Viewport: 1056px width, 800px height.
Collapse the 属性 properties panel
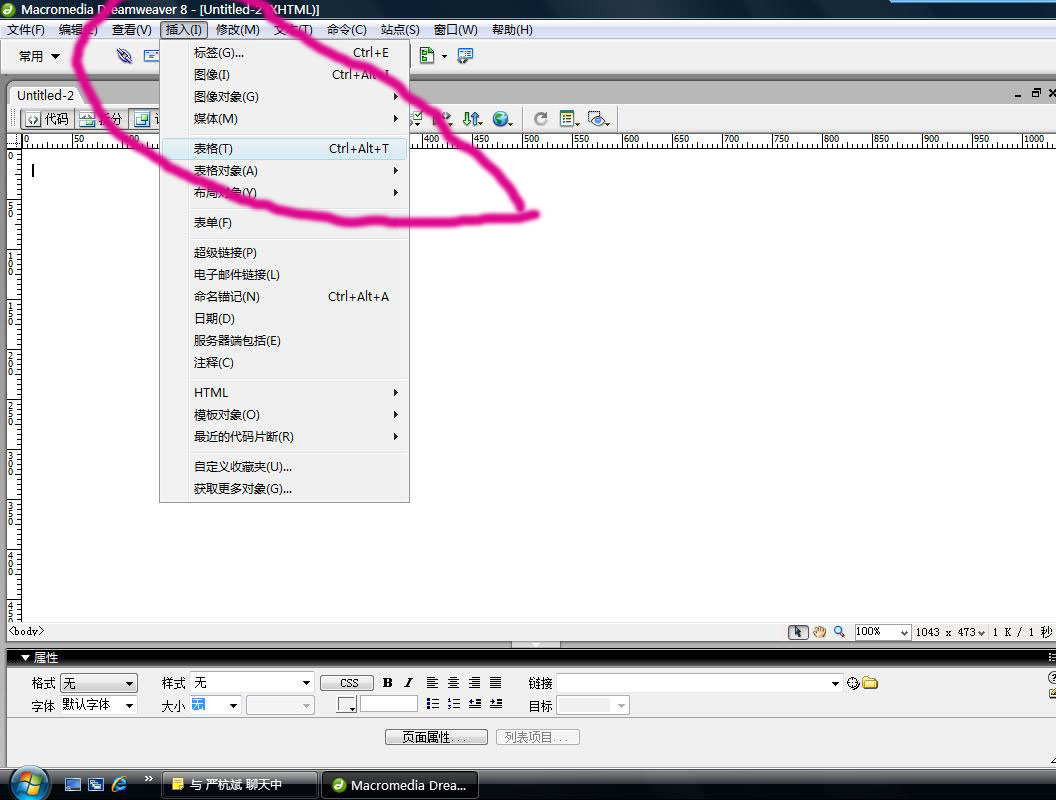25,658
